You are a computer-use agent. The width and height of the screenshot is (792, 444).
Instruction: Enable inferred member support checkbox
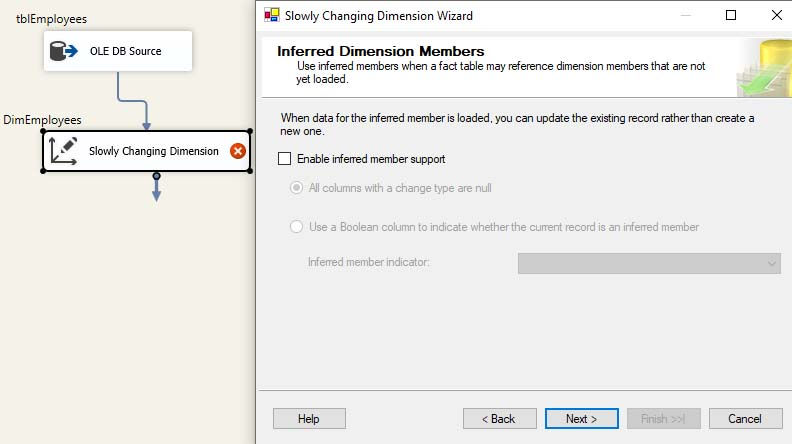click(284, 159)
